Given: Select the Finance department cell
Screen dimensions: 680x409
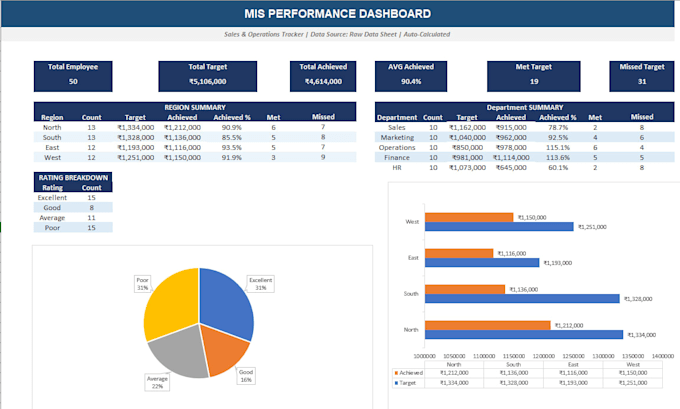Looking at the screenshot, I should click(x=397, y=157).
